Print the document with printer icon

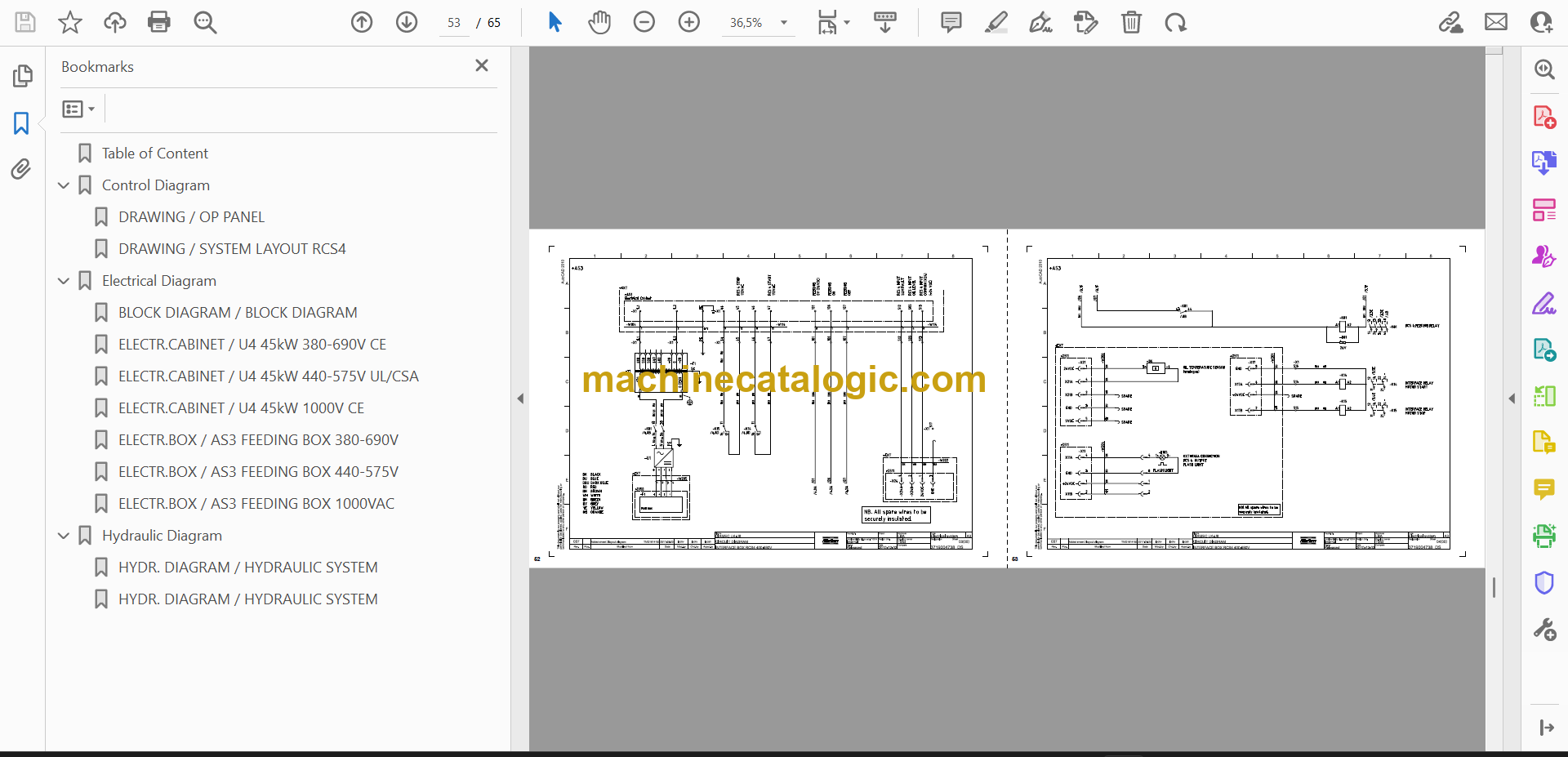[159, 22]
